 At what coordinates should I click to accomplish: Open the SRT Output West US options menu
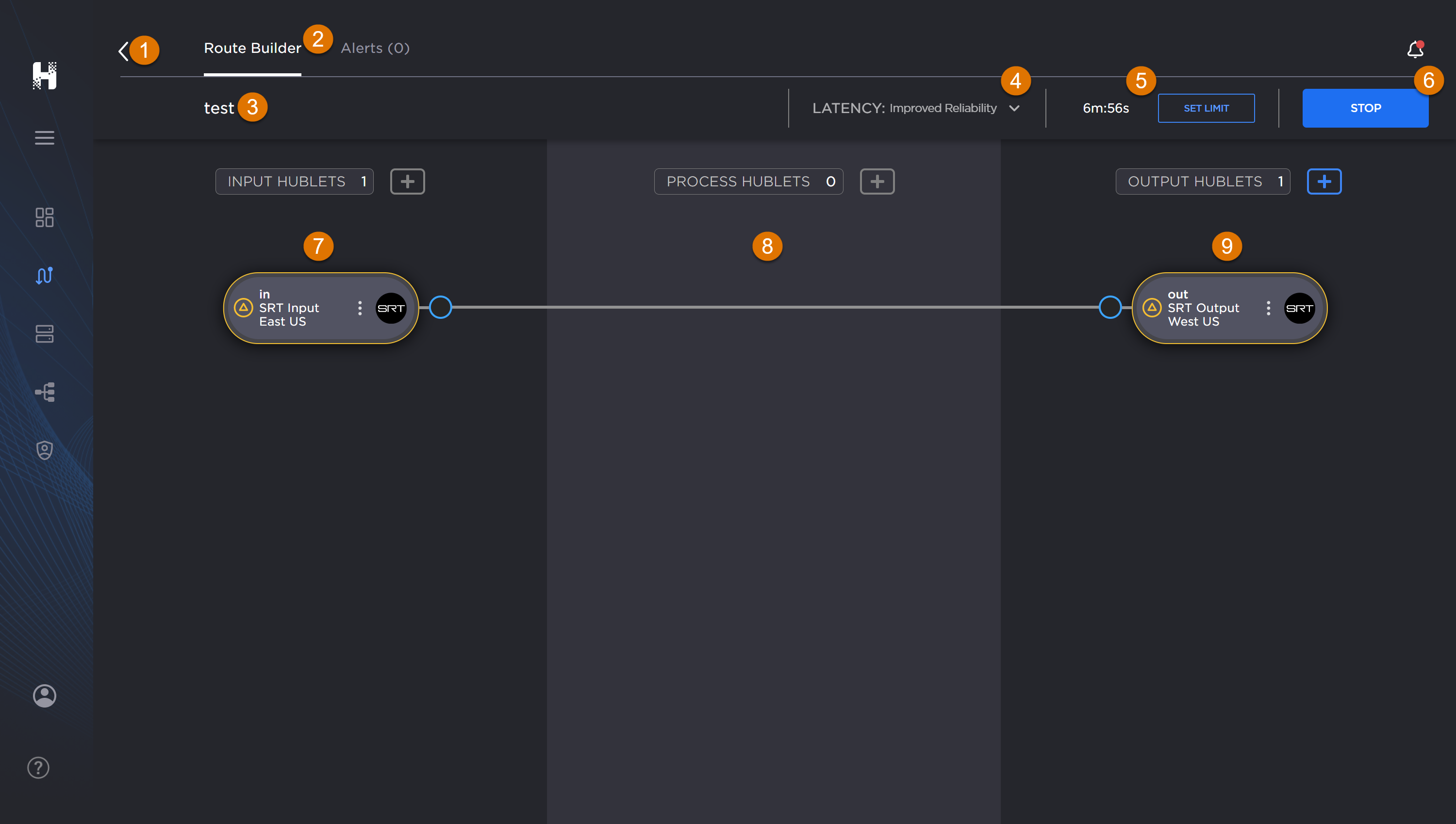(x=1269, y=308)
